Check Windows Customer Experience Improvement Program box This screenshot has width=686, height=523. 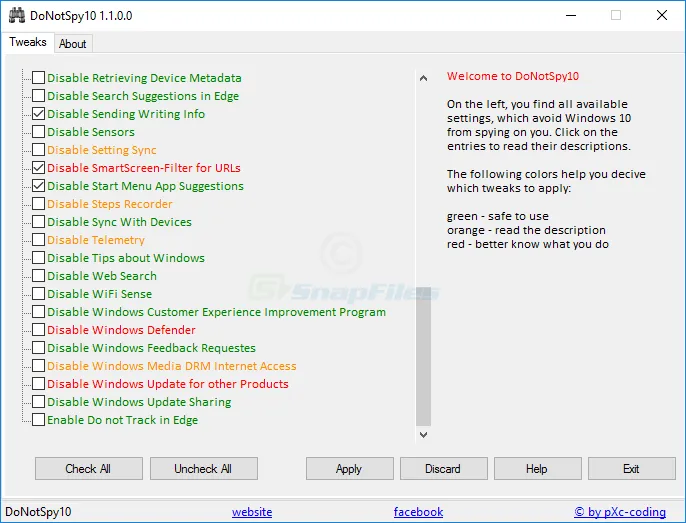tap(38, 312)
